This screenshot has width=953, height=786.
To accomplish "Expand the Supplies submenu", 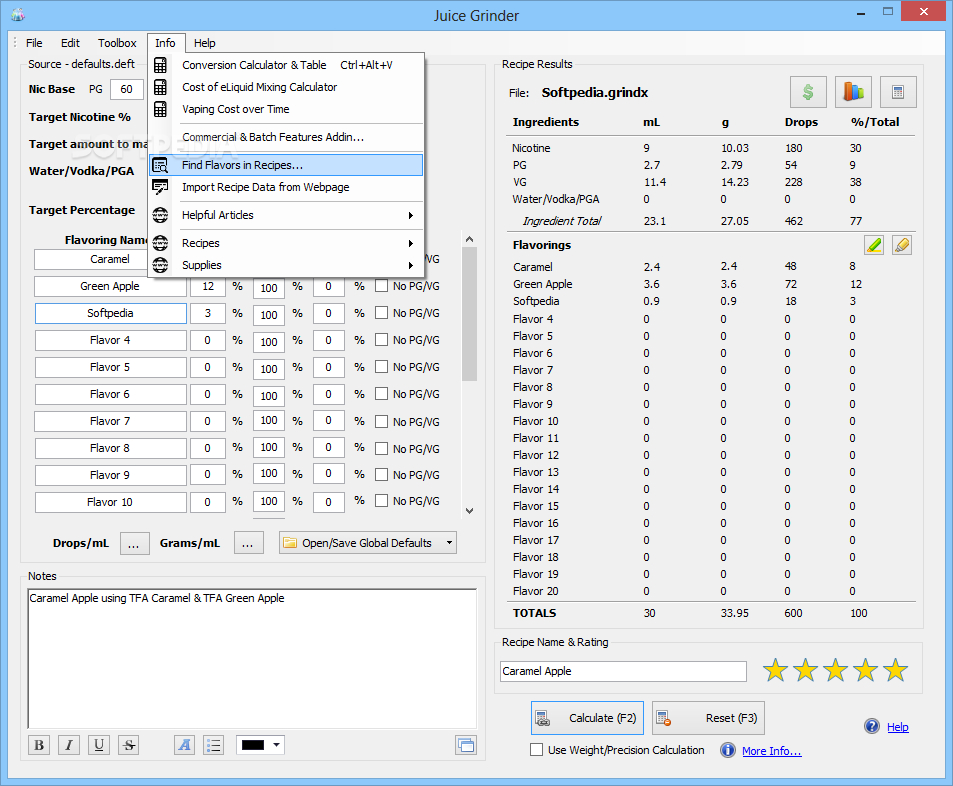I will tap(411, 265).
